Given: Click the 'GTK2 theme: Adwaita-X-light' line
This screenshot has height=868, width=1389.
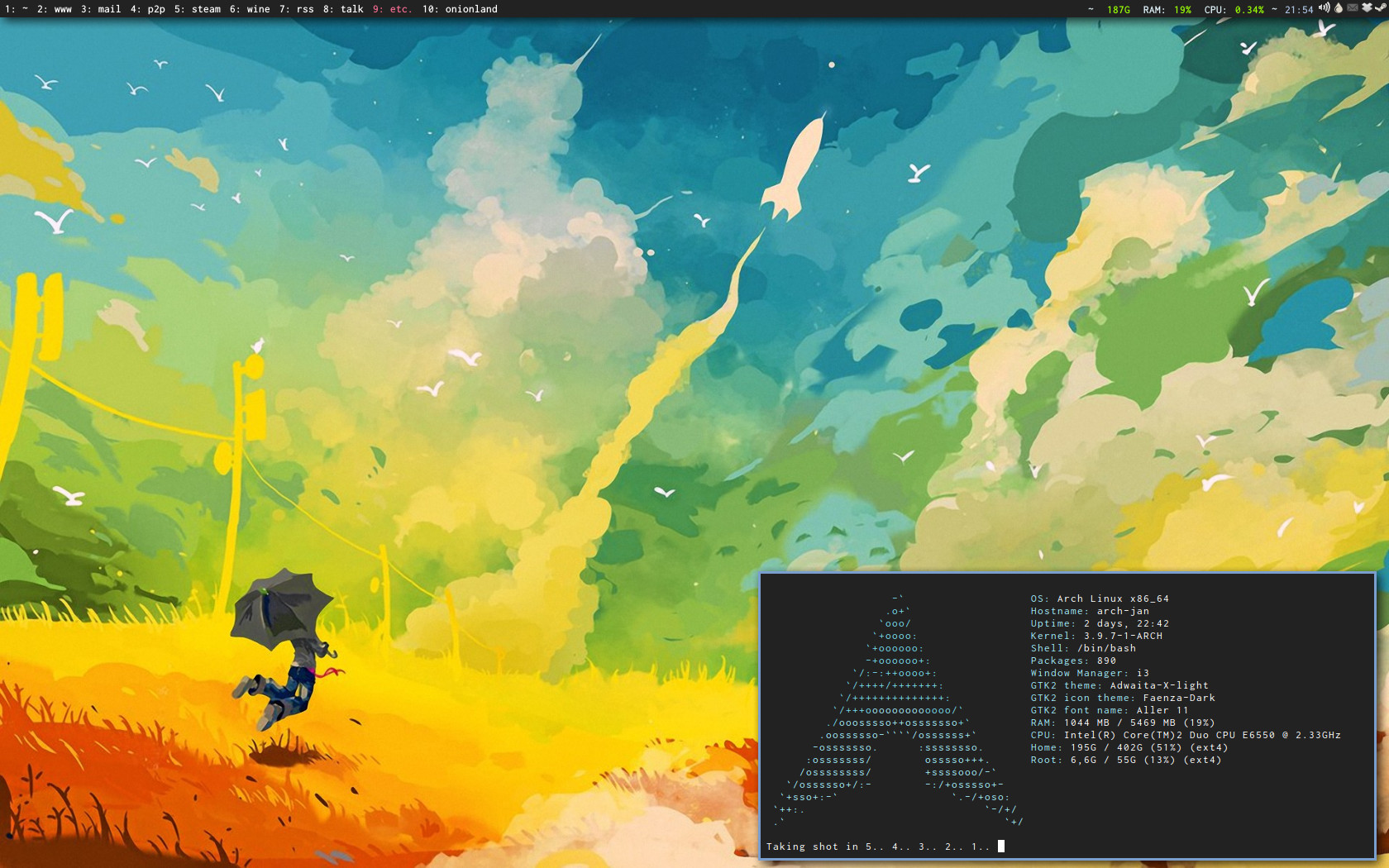Looking at the screenshot, I should [1119, 685].
